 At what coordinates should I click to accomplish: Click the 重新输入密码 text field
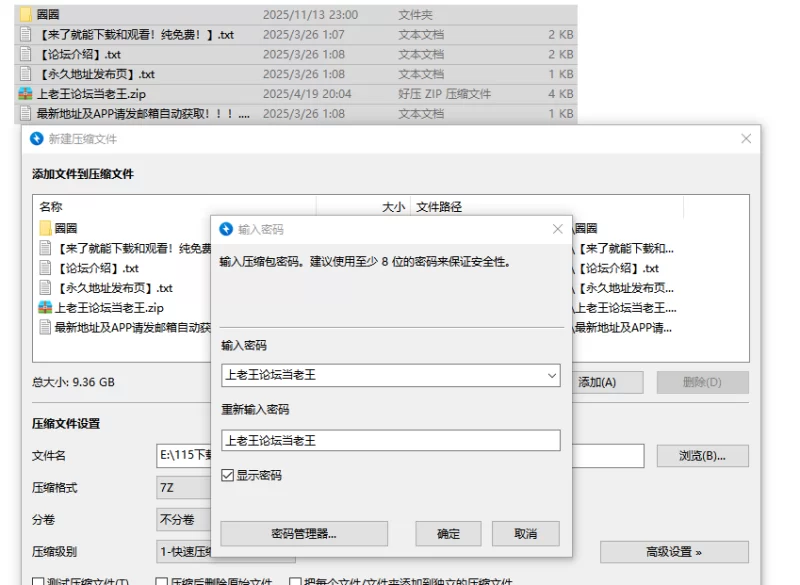(x=390, y=440)
